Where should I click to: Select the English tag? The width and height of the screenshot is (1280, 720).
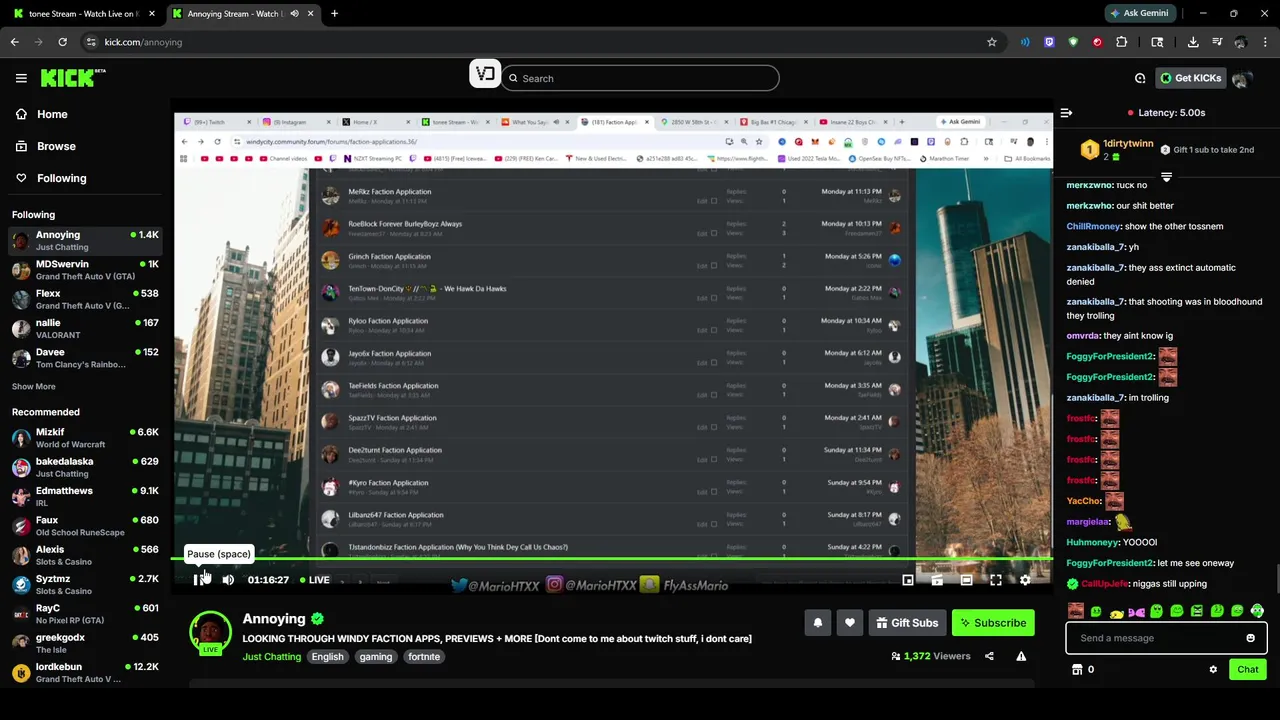coord(327,657)
